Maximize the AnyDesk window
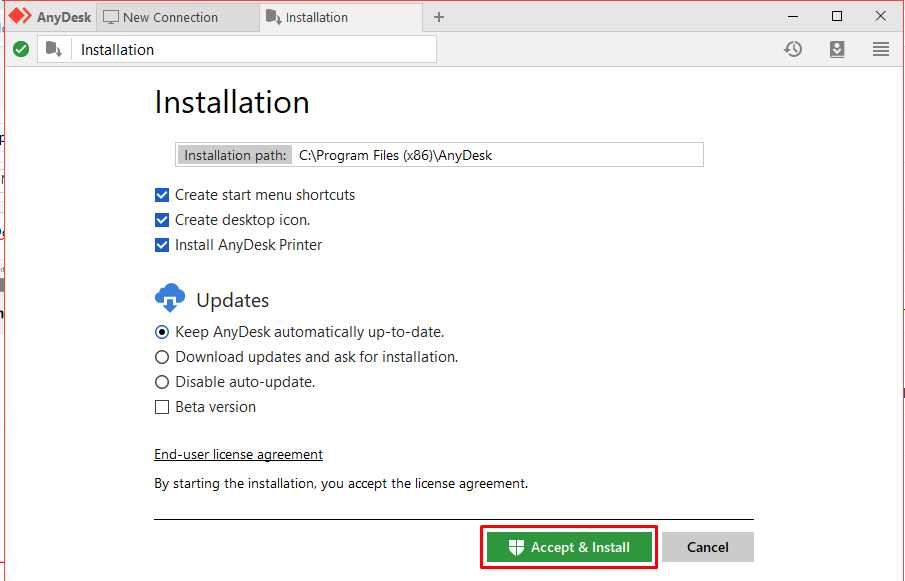 tap(837, 17)
